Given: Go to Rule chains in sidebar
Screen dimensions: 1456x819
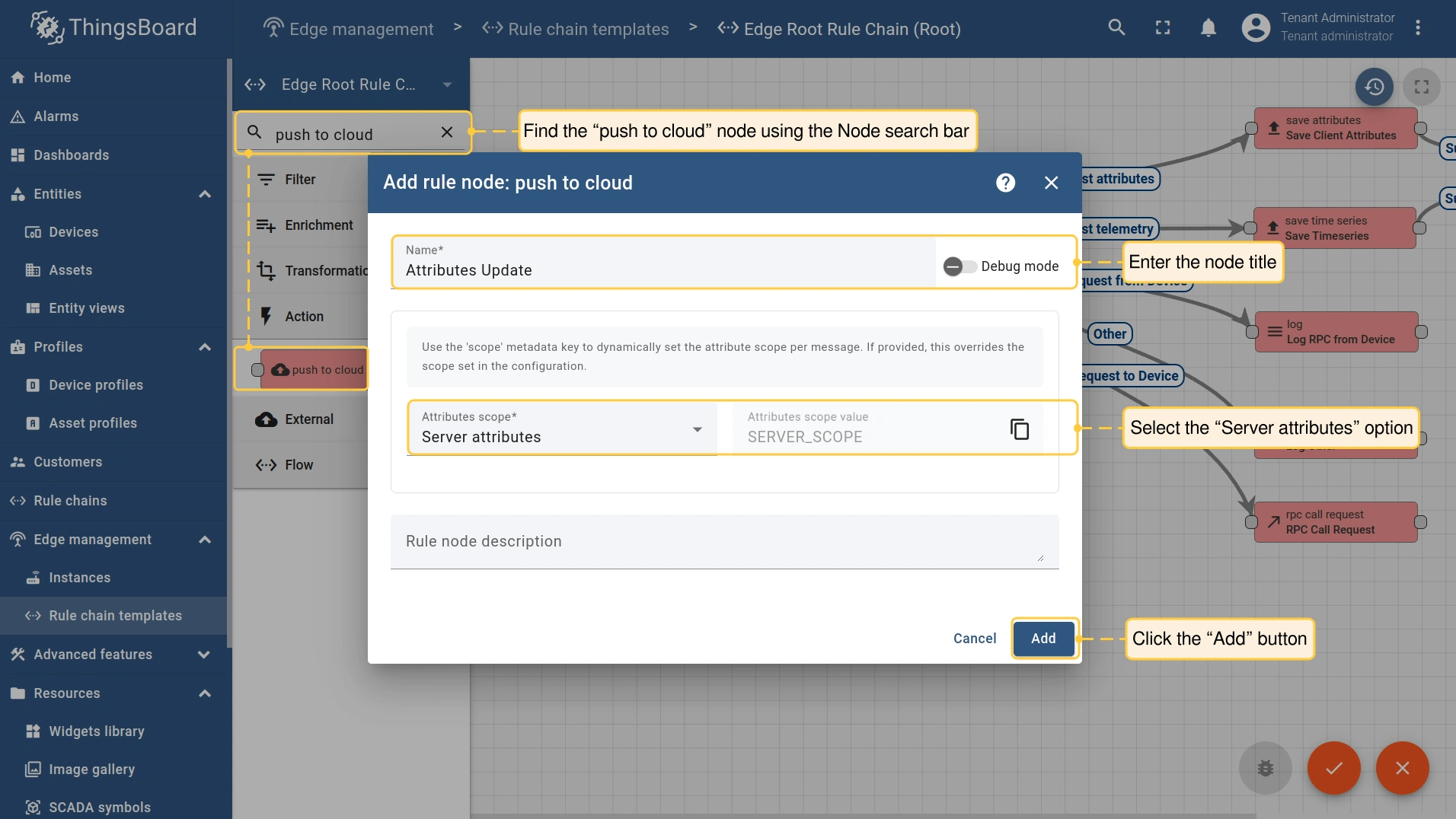Looking at the screenshot, I should click(70, 501).
